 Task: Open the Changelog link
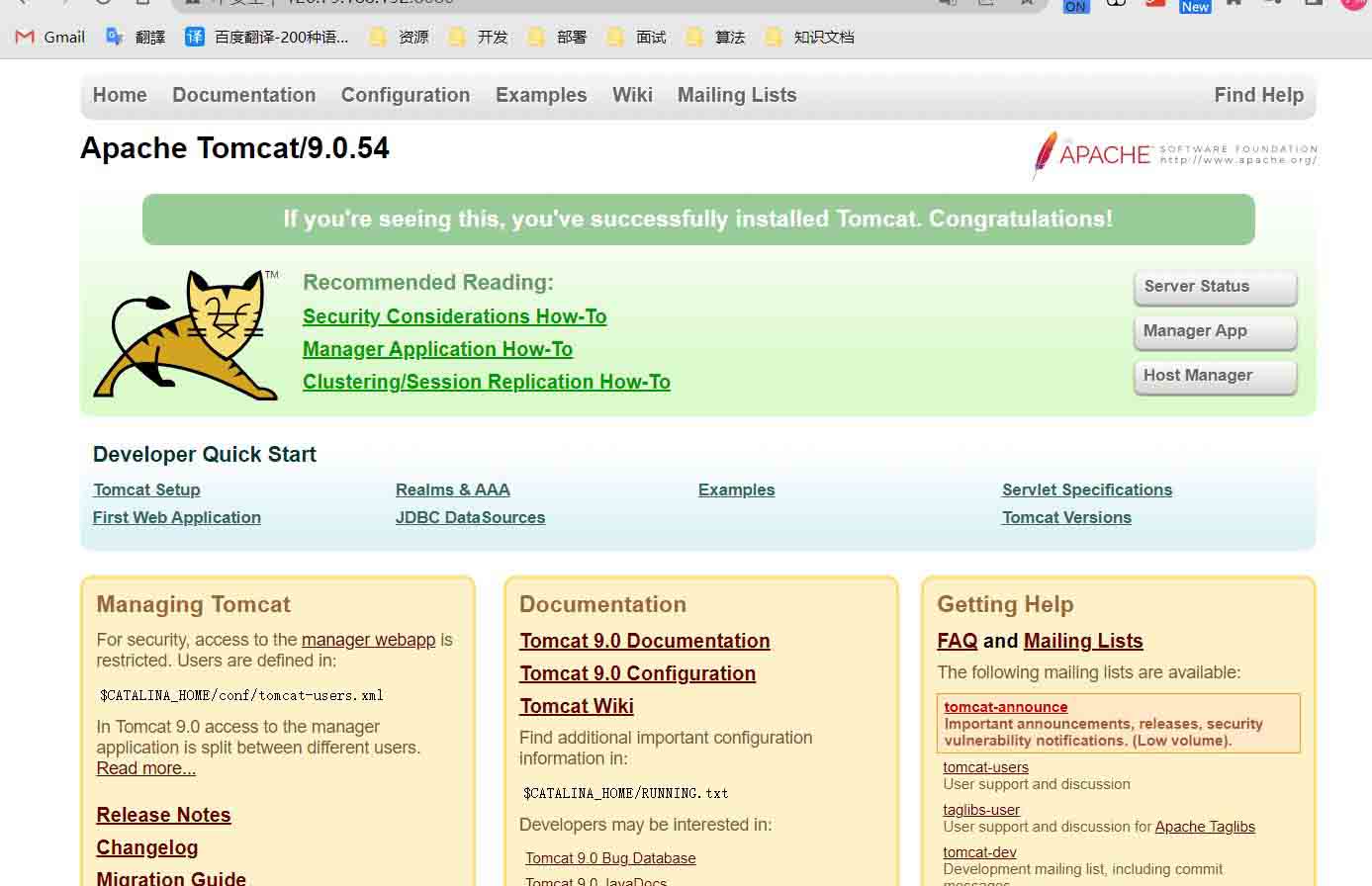coord(147,847)
